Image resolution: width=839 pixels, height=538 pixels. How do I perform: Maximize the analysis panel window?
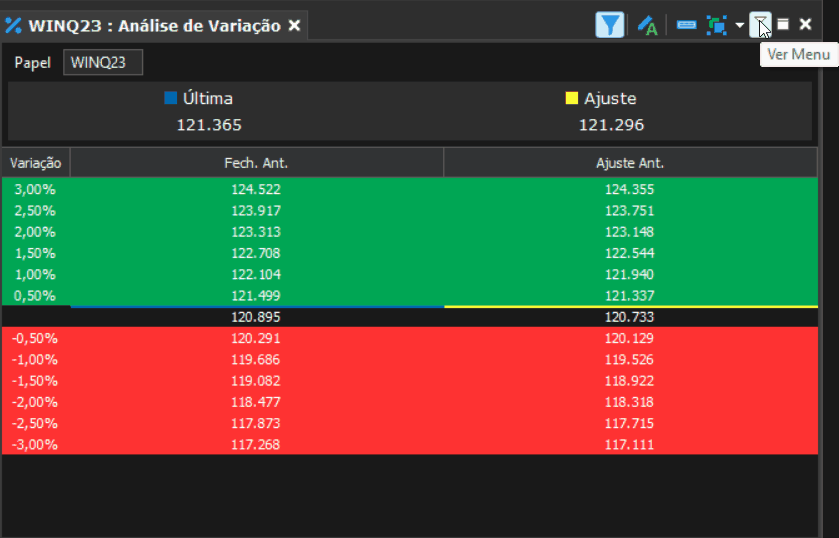click(x=783, y=25)
